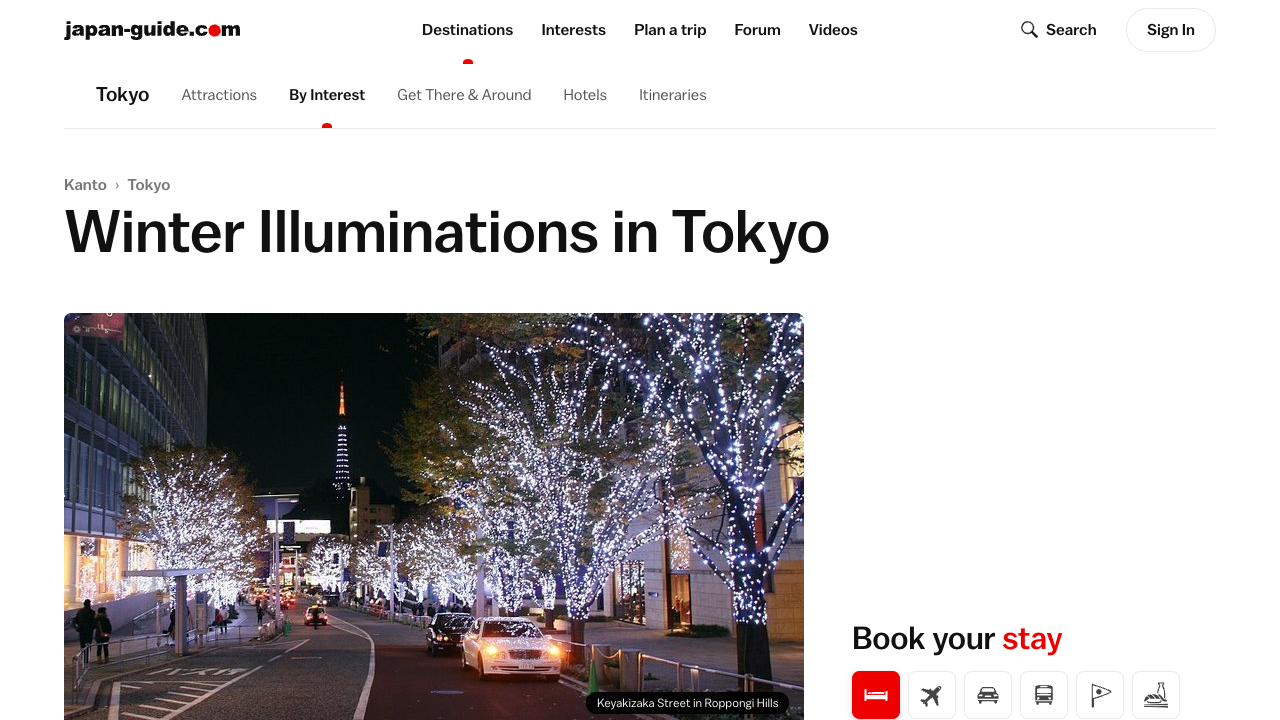This screenshot has width=1280, height=720.
Task: Click the Sign In button
Action: click(x=1170, y=30)
